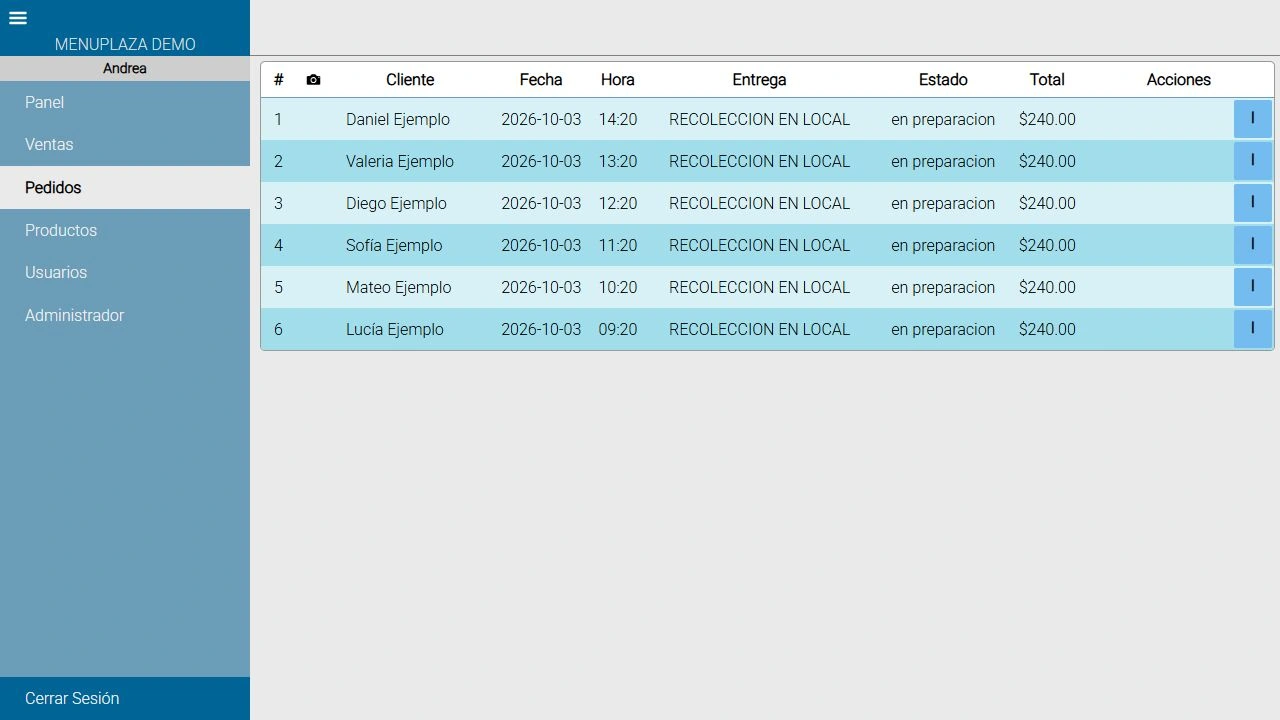Click the Estado column header
This screenshot has width=1280, height=720.
[943, 80]
